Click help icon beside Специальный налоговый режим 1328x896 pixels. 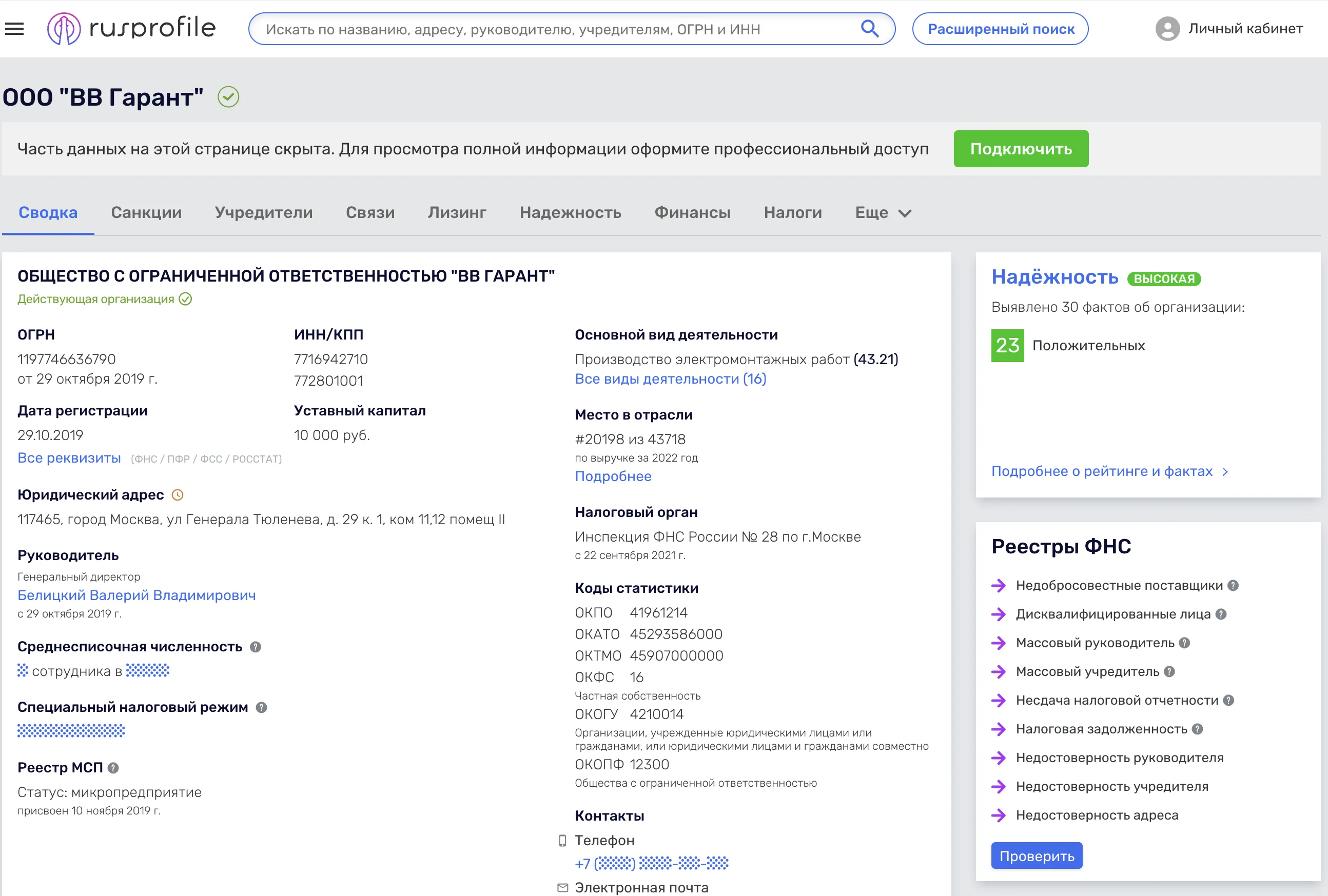[261, 708]
